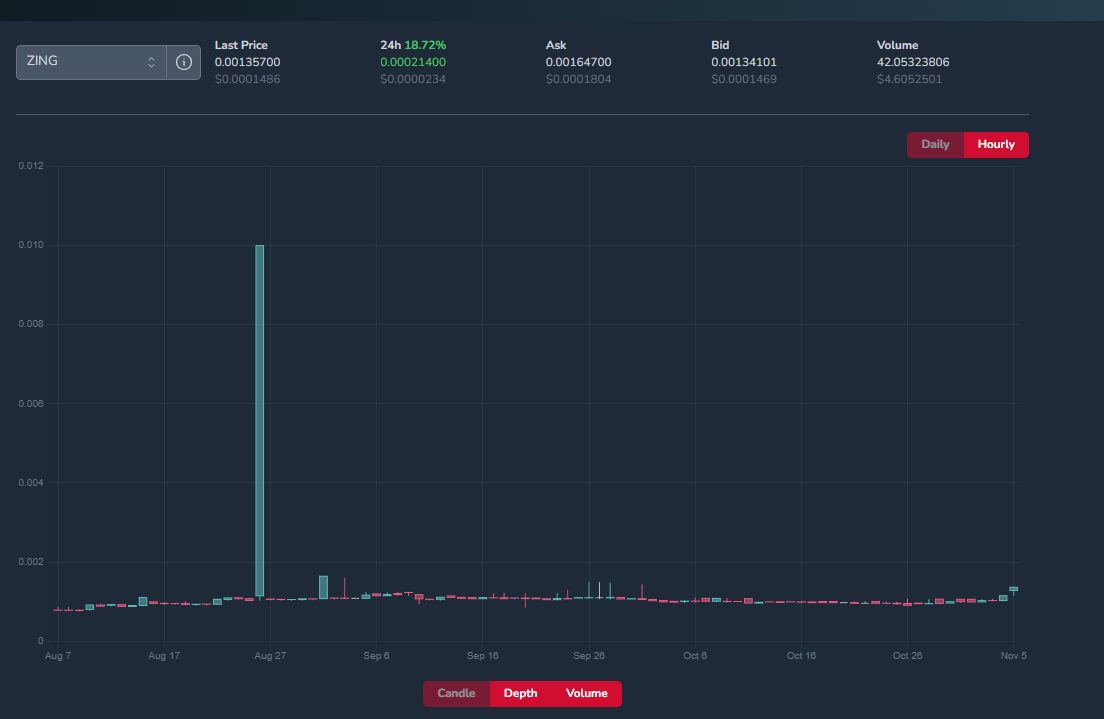Click the Oct 16 x-axis date label
The image size is (1104, 719).
801,656
